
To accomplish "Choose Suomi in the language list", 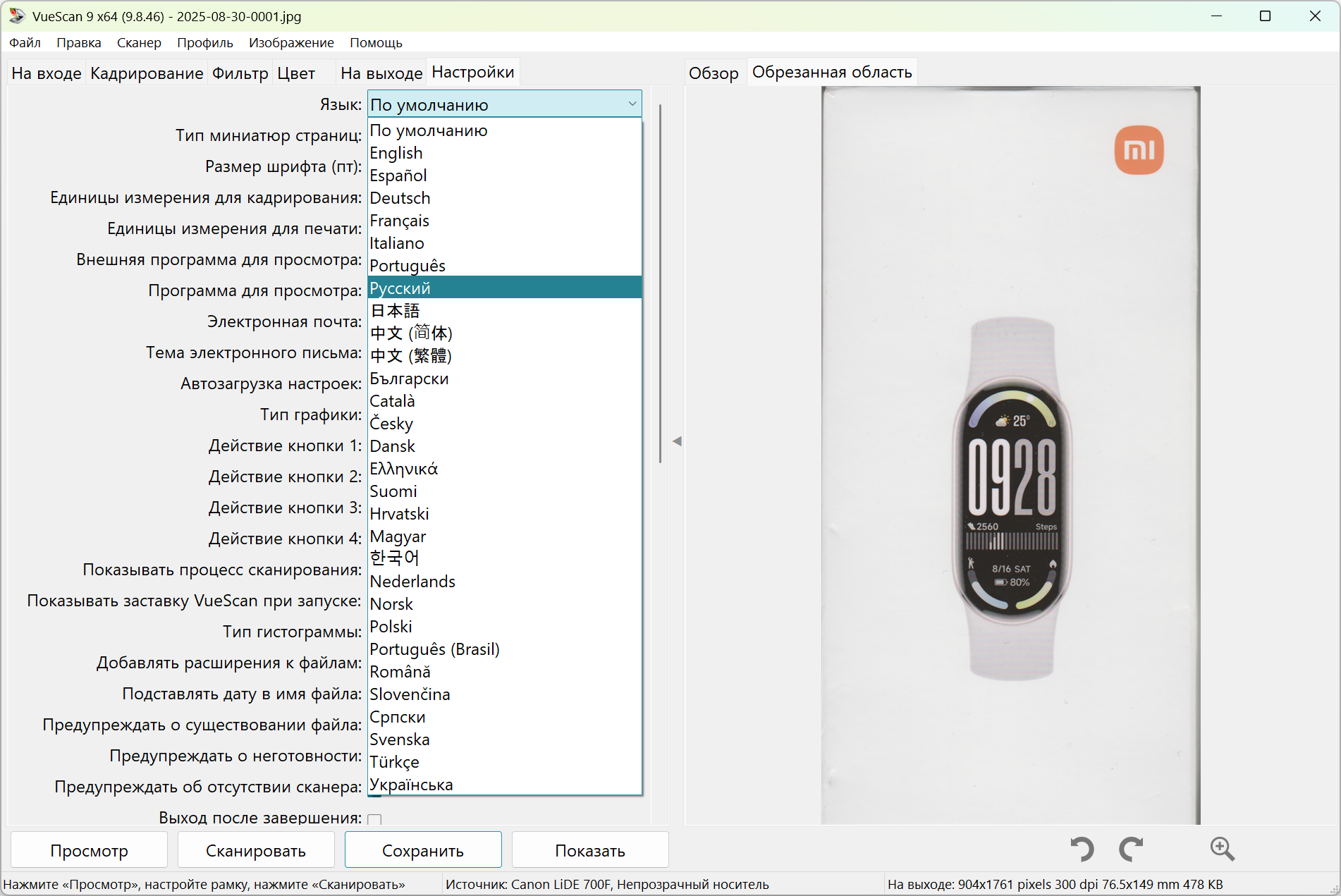I will (x=505, y=491).
